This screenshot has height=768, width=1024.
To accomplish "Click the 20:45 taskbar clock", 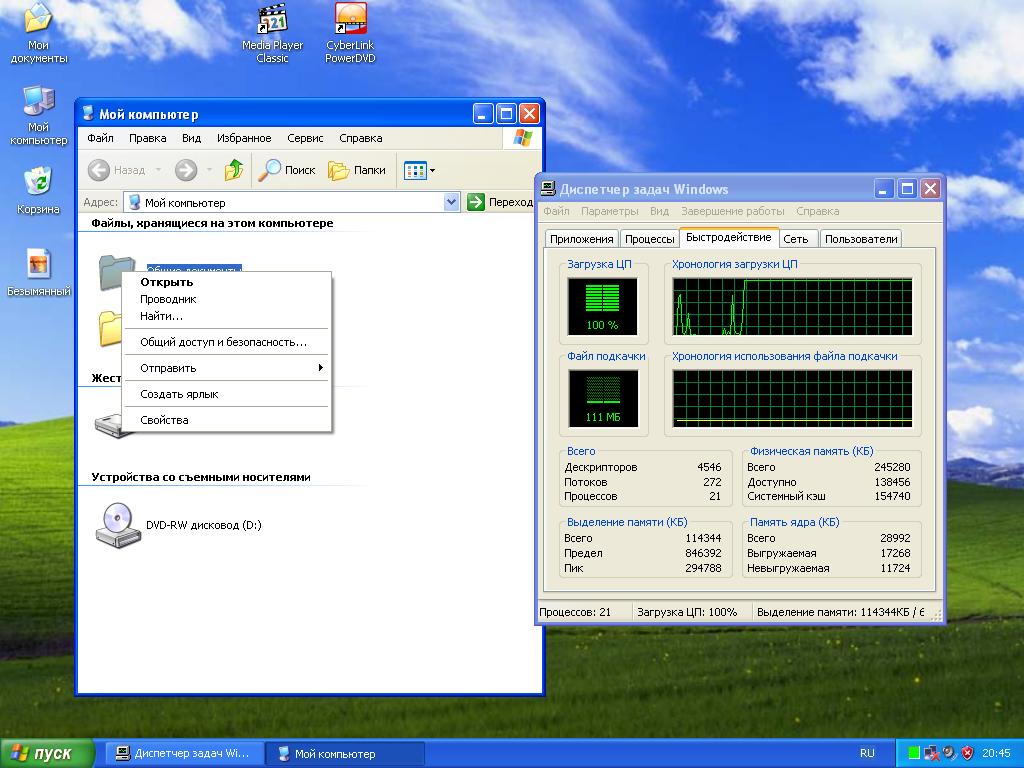I will click(996, 753).
